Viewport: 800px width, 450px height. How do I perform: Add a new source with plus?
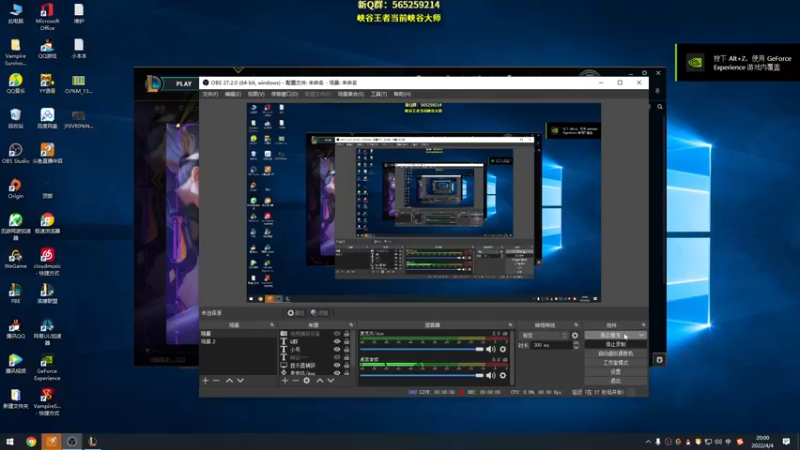pyautogui.click(x=285, y=380)
